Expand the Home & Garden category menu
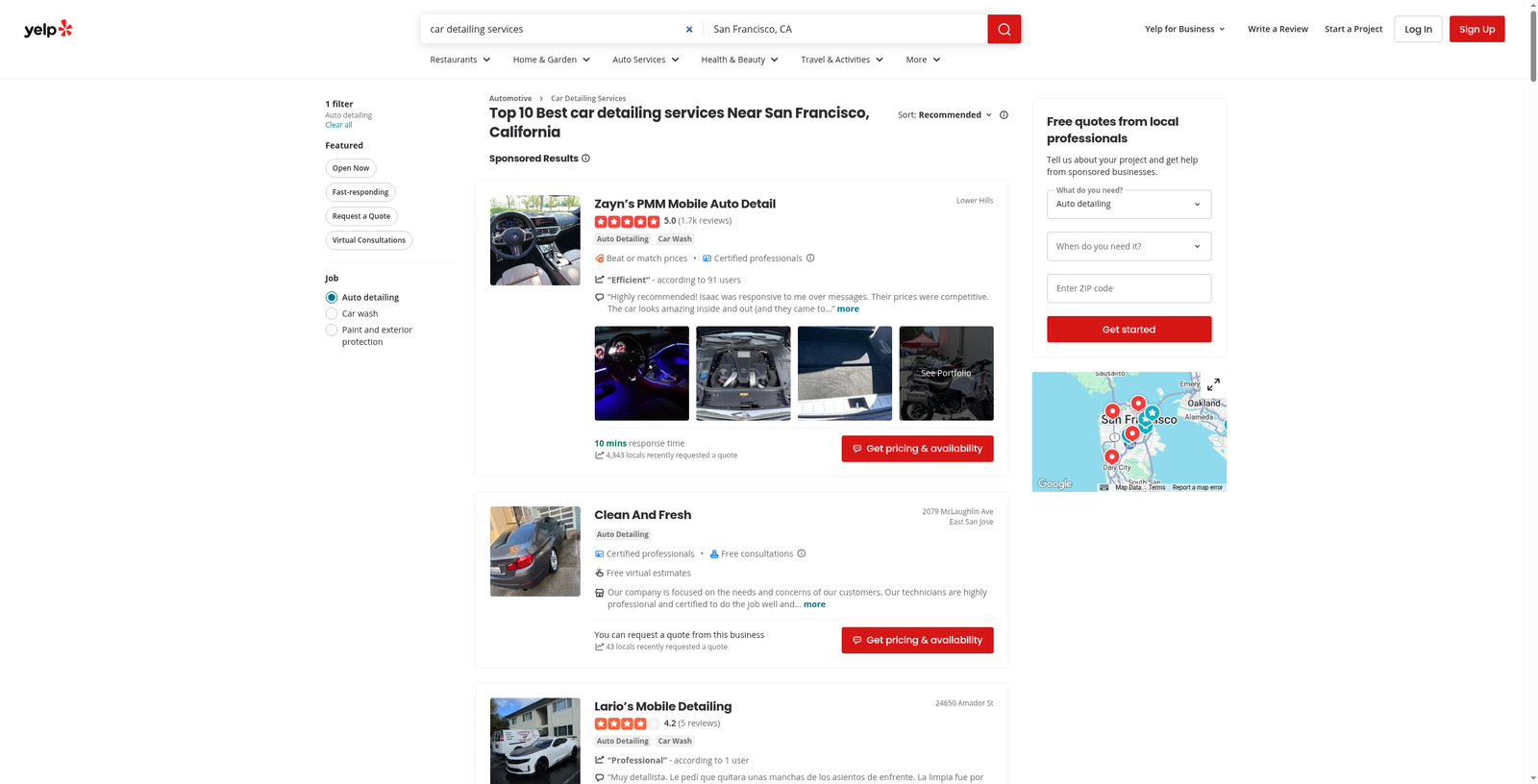 point(552,60)
